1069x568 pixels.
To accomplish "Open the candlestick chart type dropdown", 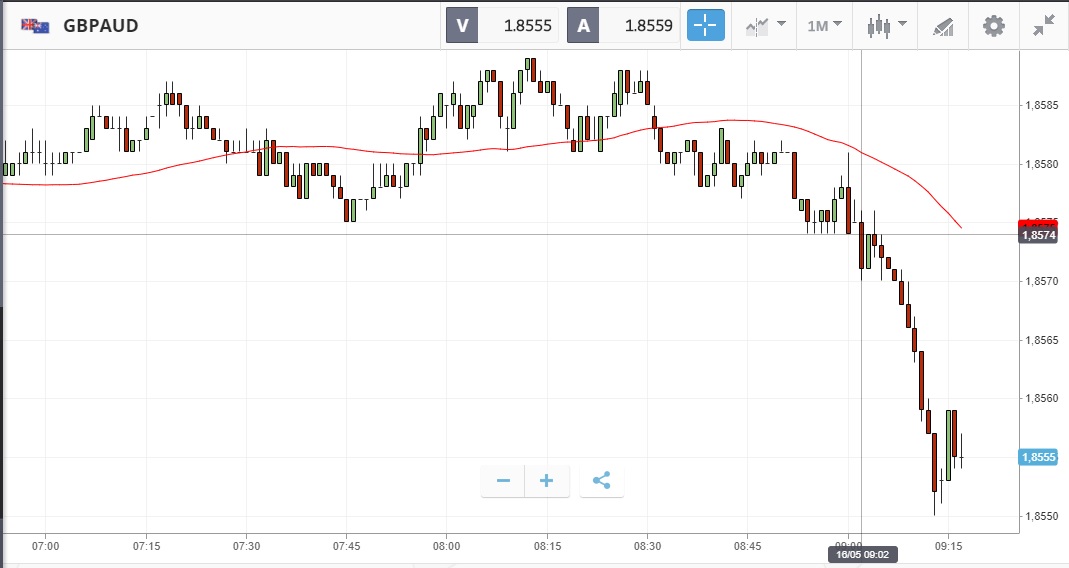I will click(x=885, y=26).
